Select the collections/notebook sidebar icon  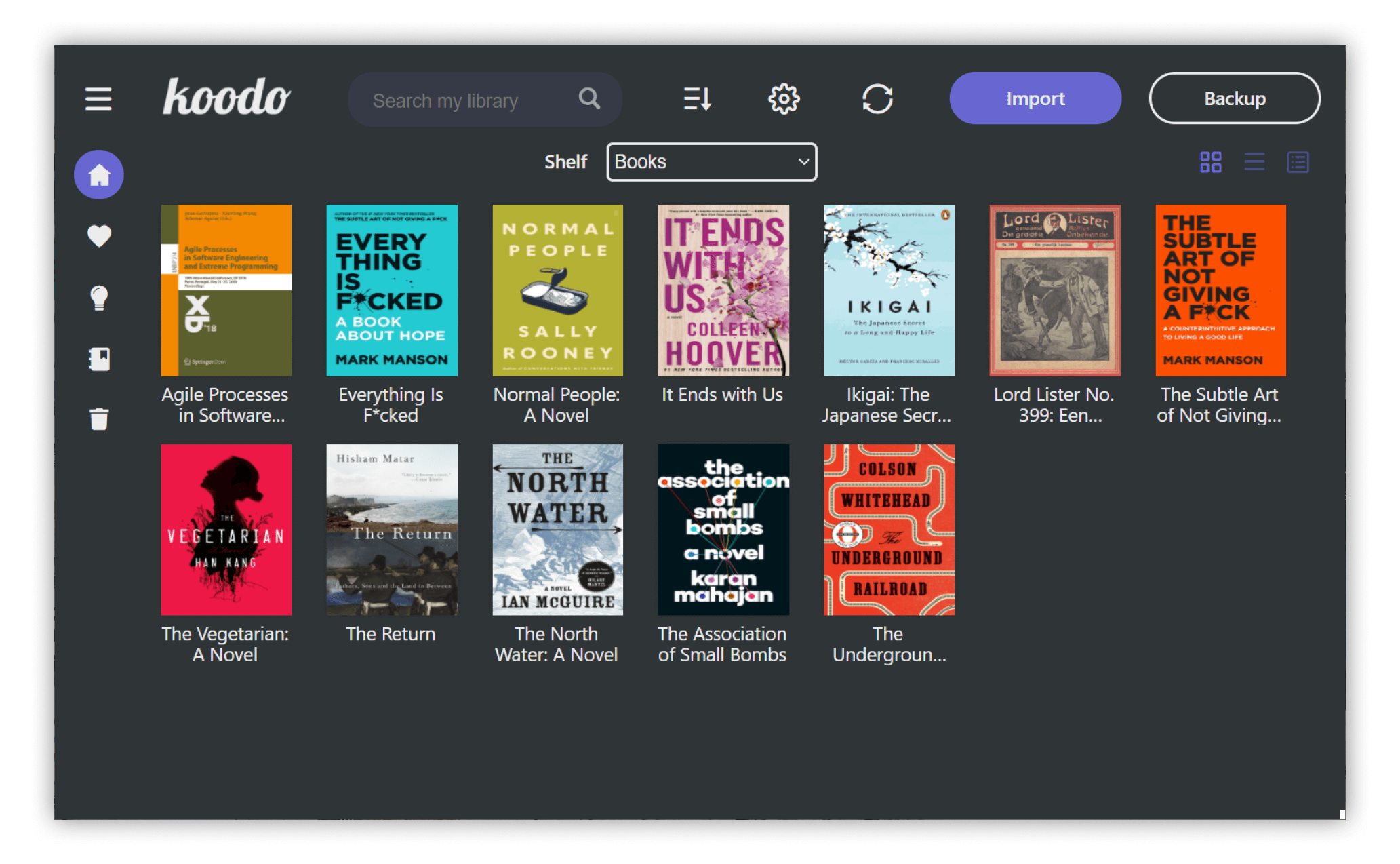(99, 358)
